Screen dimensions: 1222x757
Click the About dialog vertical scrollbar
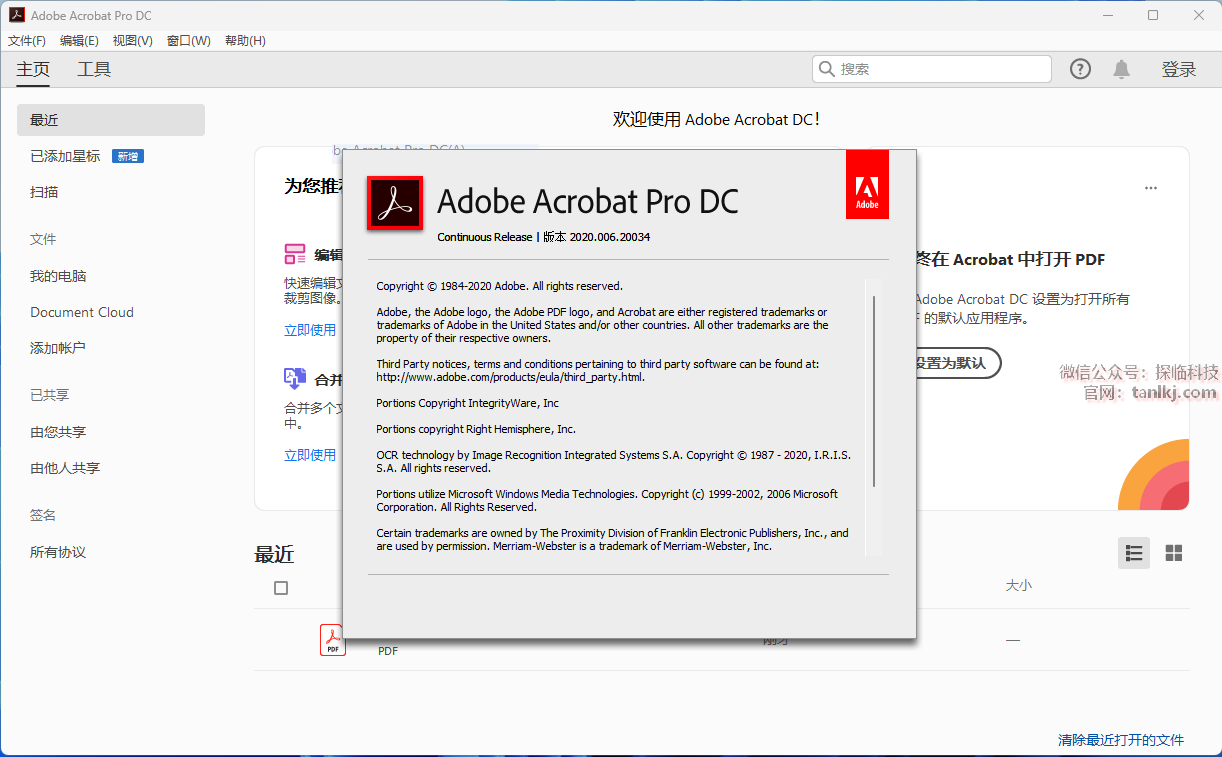coord(874,390)
